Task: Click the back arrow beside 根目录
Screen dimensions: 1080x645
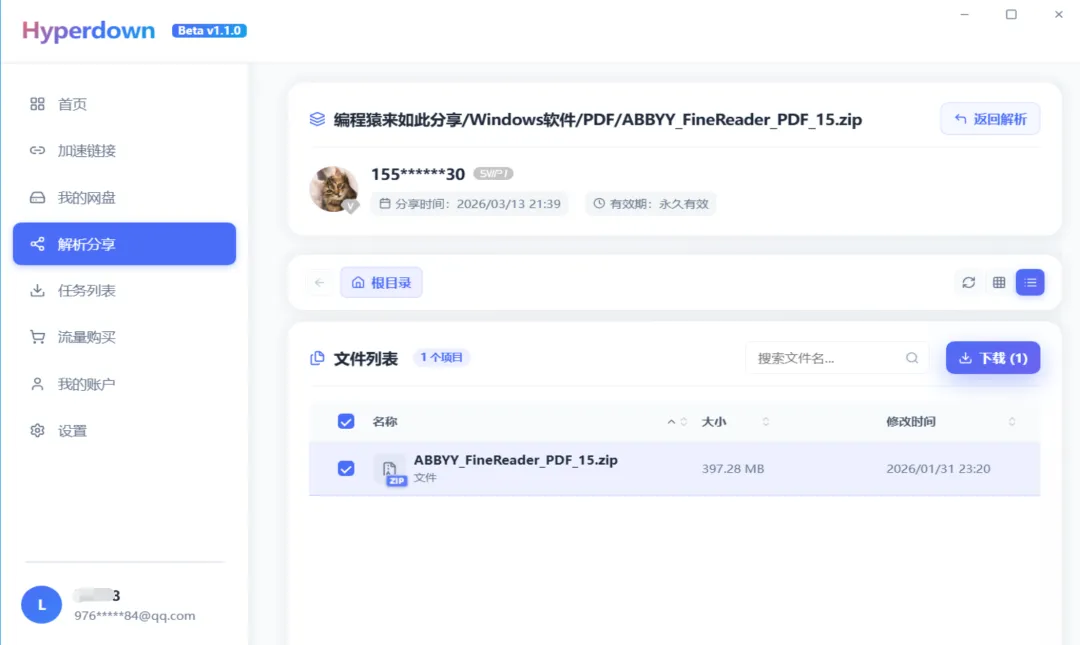Action: point(320,283)
